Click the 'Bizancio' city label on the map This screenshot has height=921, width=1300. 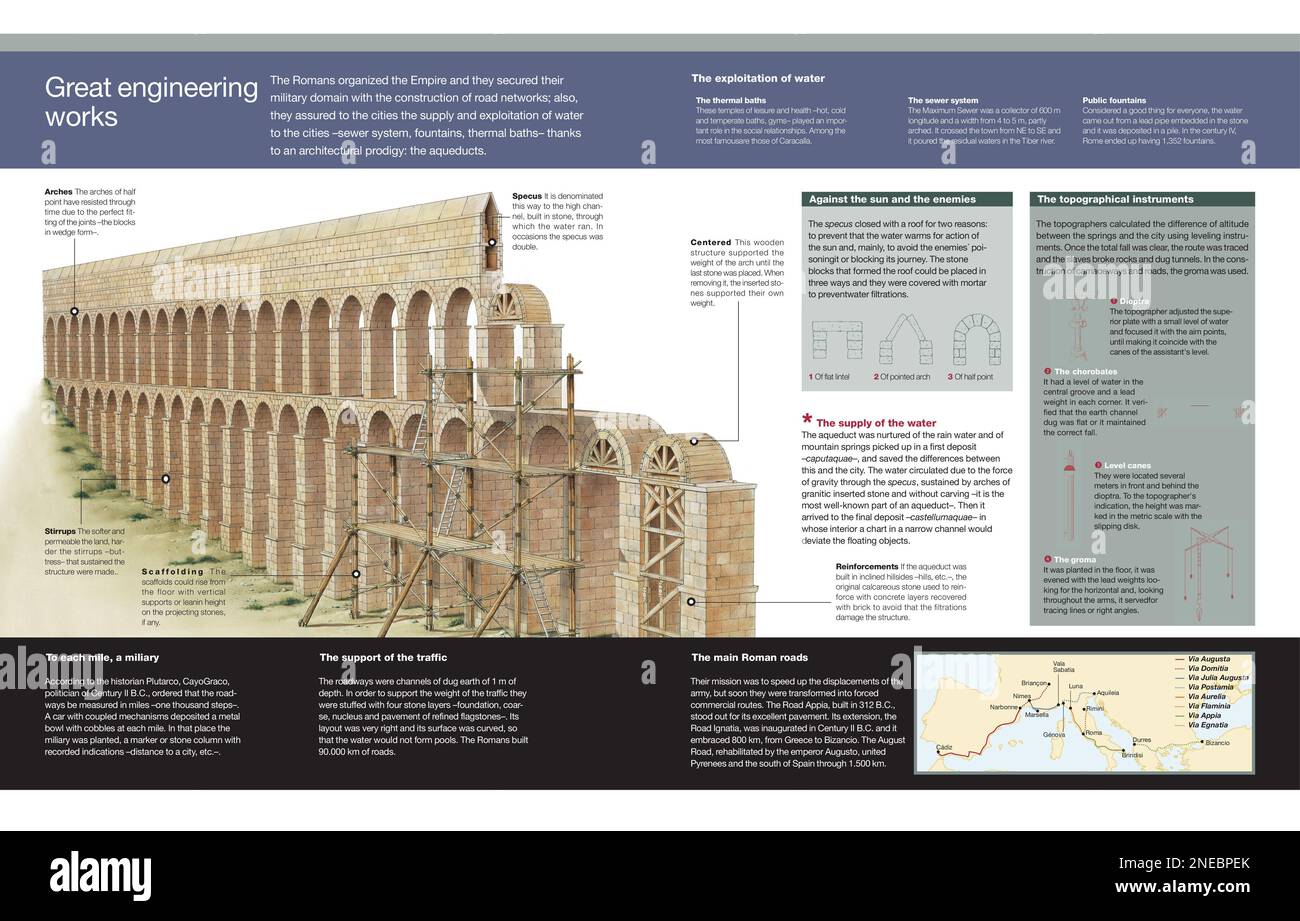1218,743
